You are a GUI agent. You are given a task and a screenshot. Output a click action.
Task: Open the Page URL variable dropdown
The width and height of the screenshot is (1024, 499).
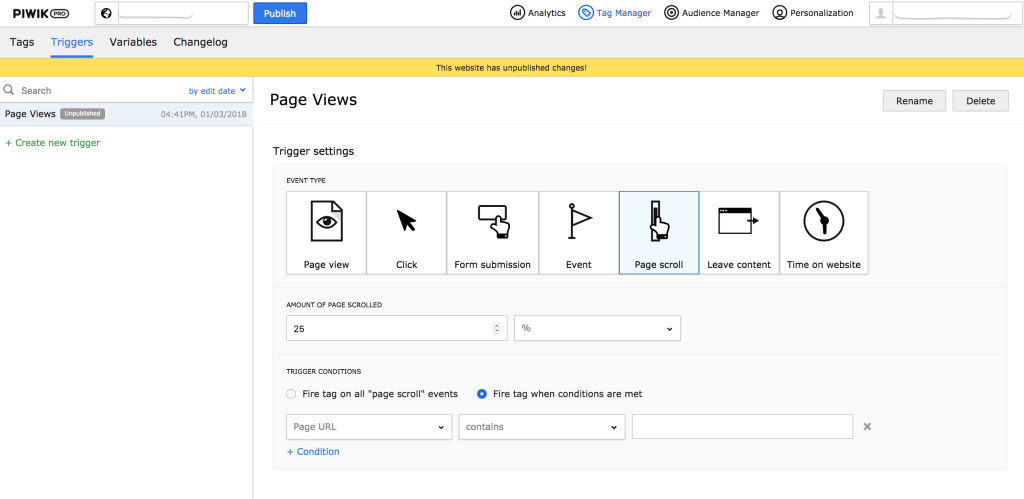click(x=369, y=427)
